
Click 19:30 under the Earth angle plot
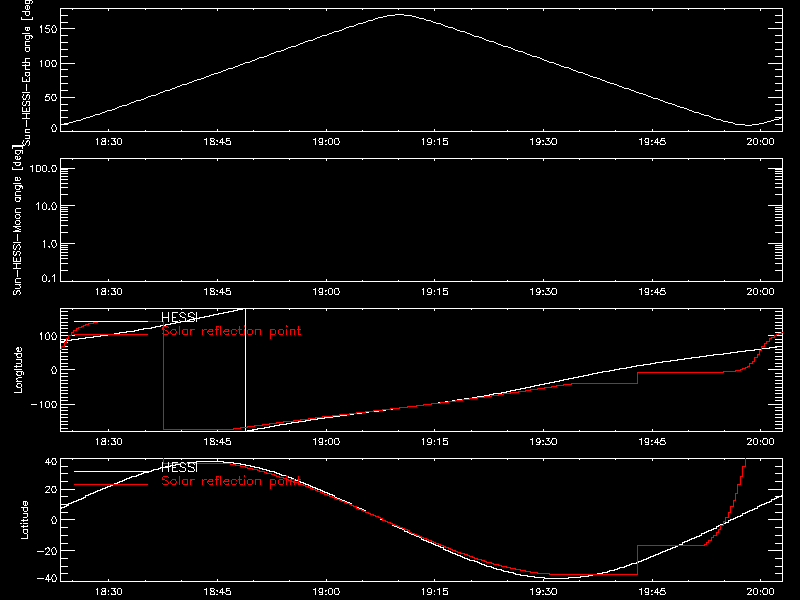pos(543,142)
